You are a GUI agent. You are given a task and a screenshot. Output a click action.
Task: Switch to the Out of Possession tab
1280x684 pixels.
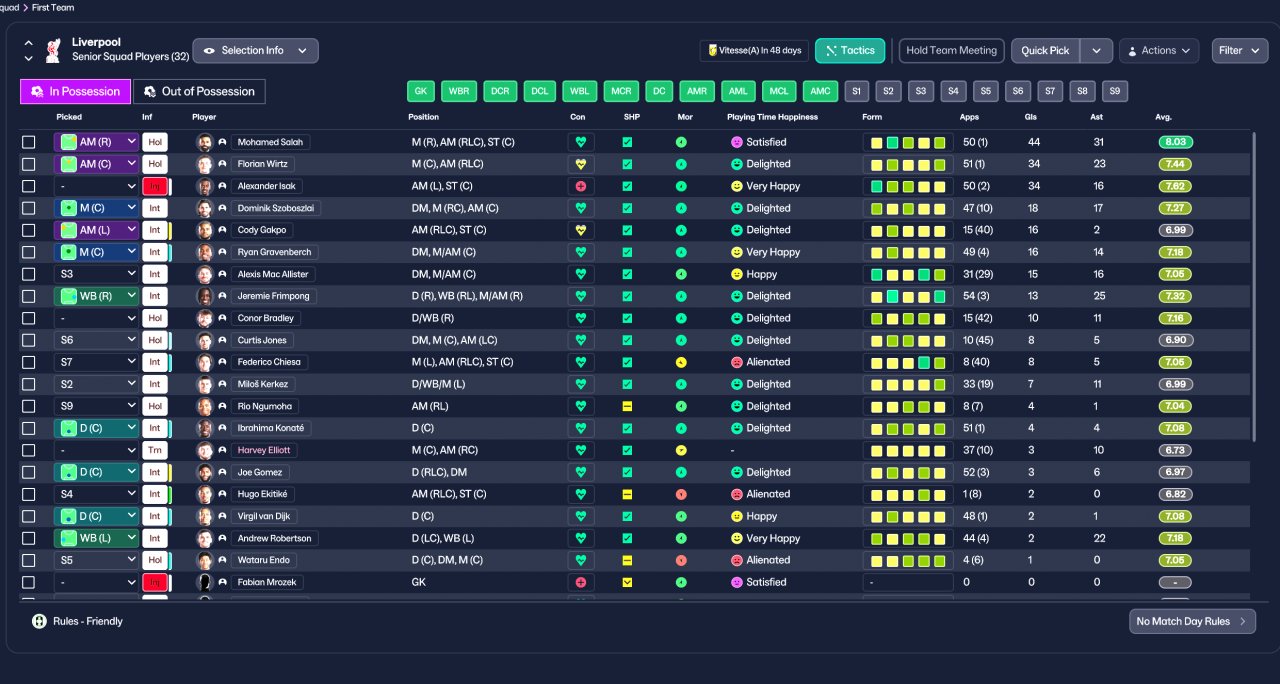199,91
